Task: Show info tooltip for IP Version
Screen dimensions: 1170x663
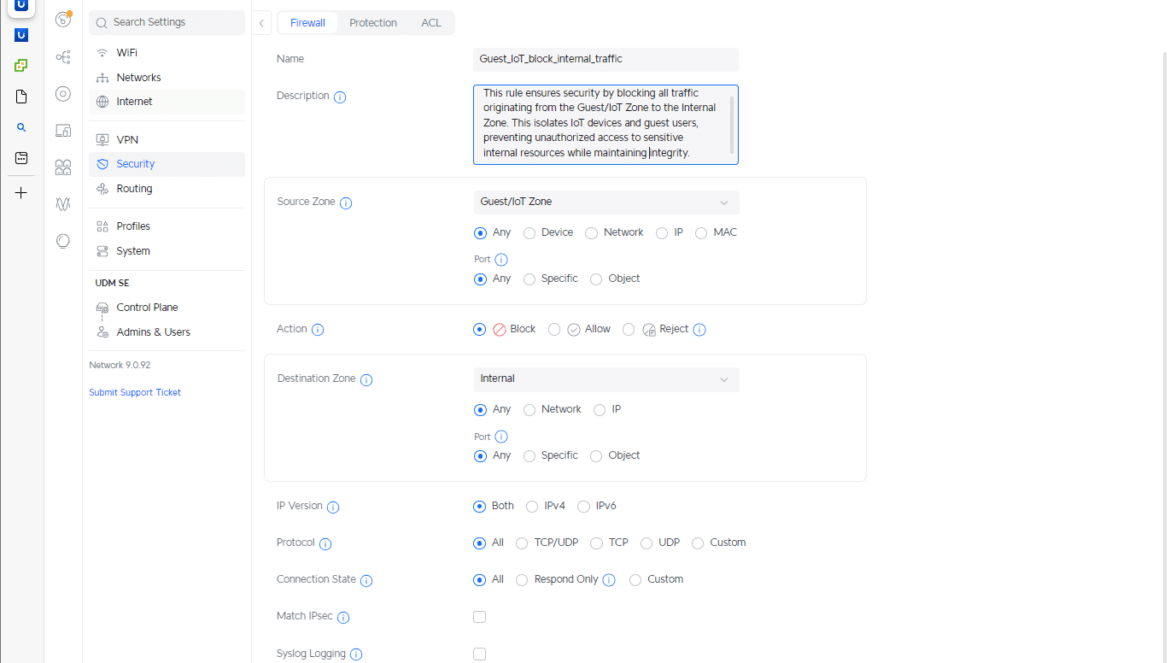Action: [x=334, y=507]
